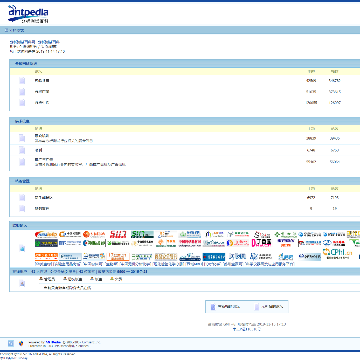
Task: Click the shield icon in the footer bar
Action: click(21, 343)
